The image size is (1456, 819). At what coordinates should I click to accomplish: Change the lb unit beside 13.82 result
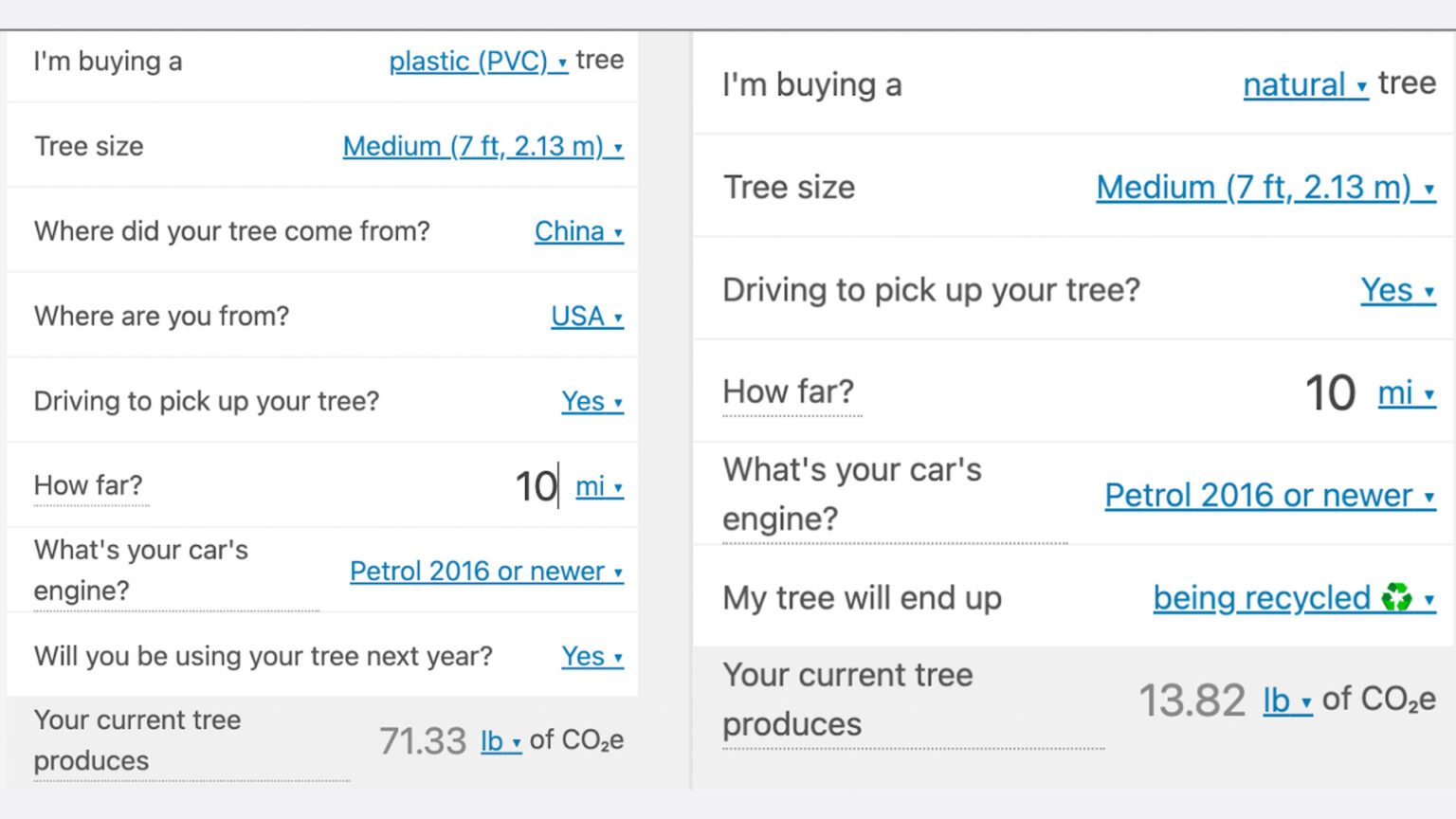pos(1286,701)
